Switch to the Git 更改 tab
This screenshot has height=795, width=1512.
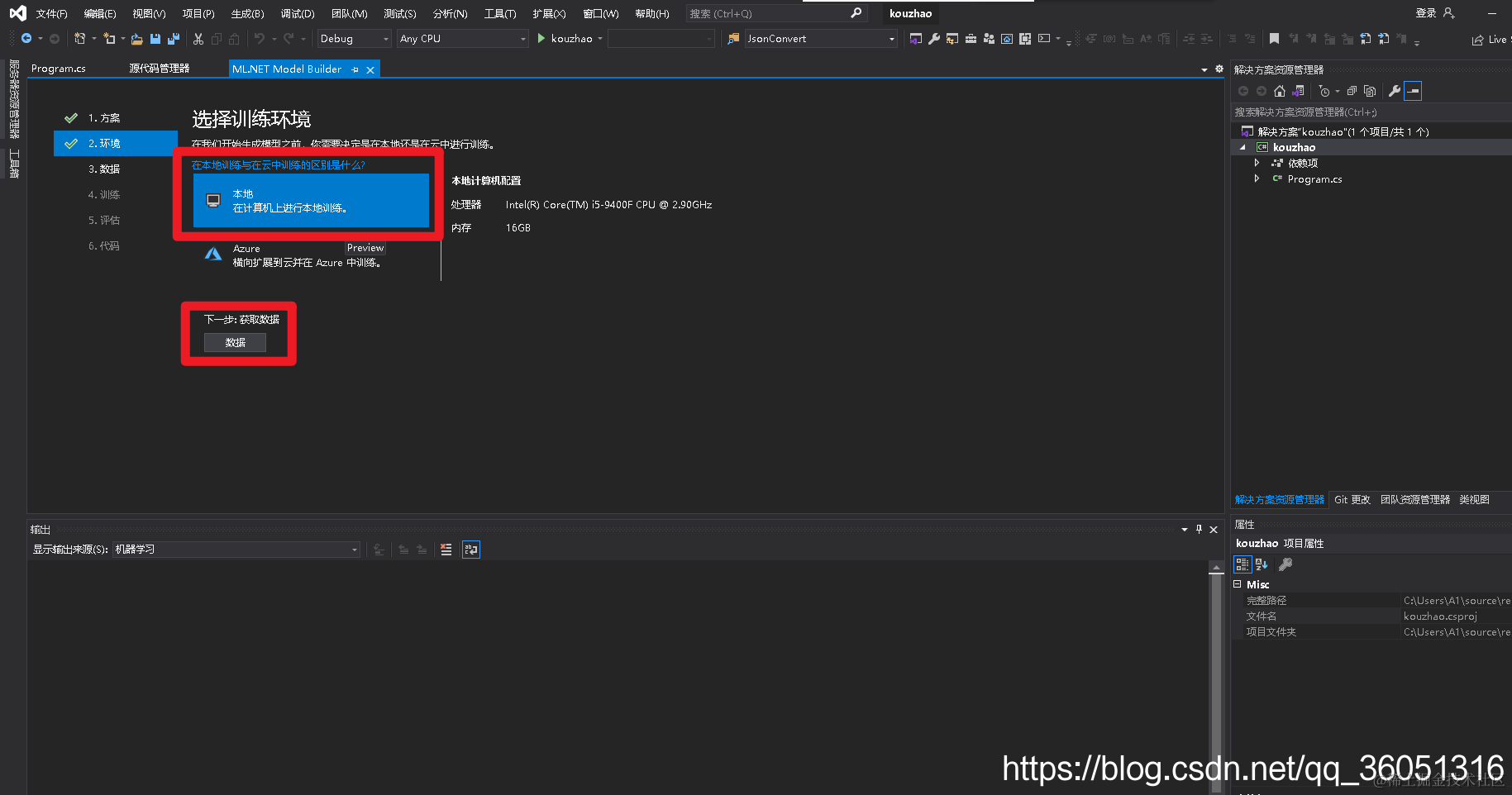pyautogui.click(x=1352, y=500)
